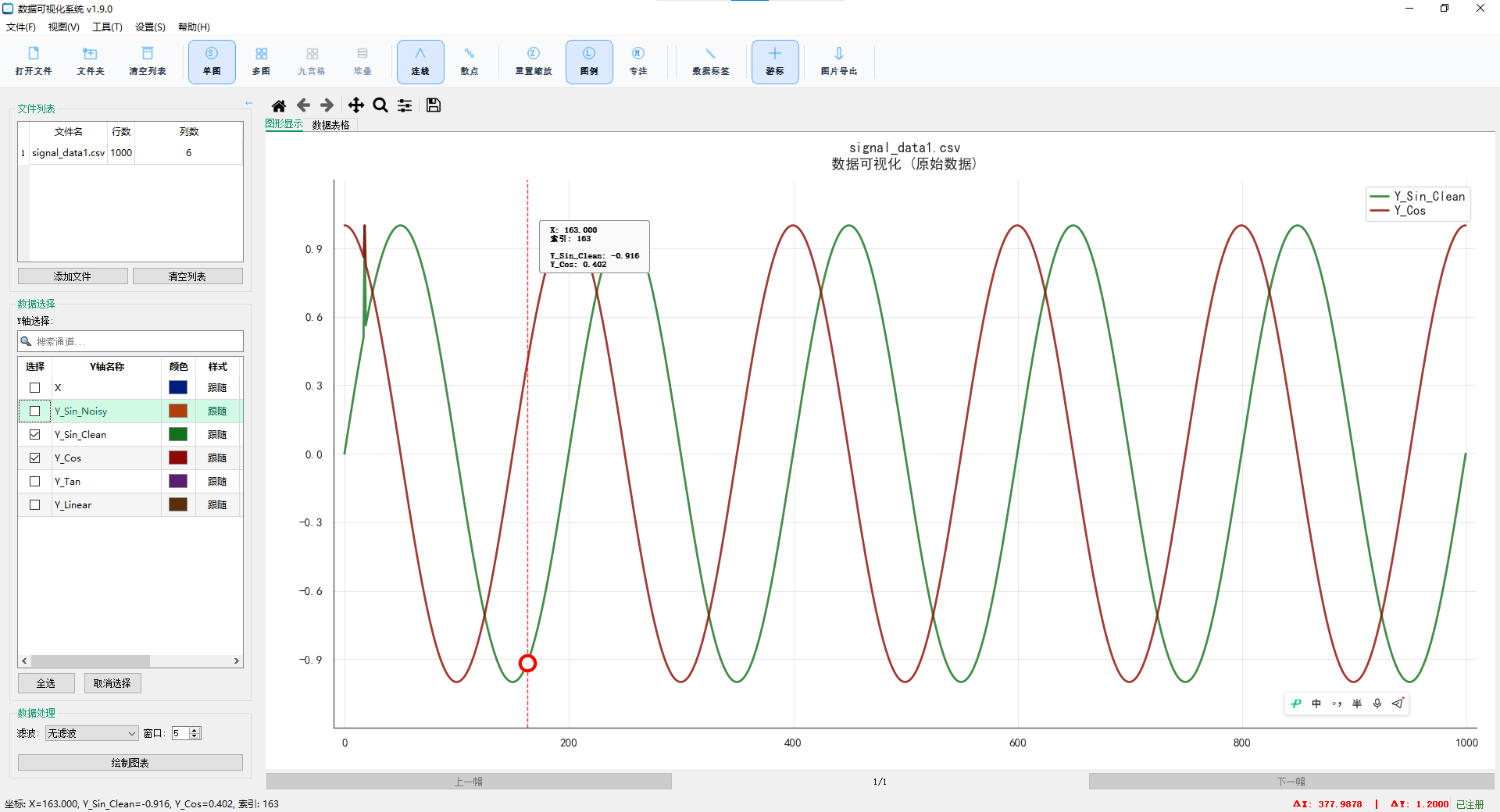Decrease the 窗口 window size stepper

pos(195,736)
